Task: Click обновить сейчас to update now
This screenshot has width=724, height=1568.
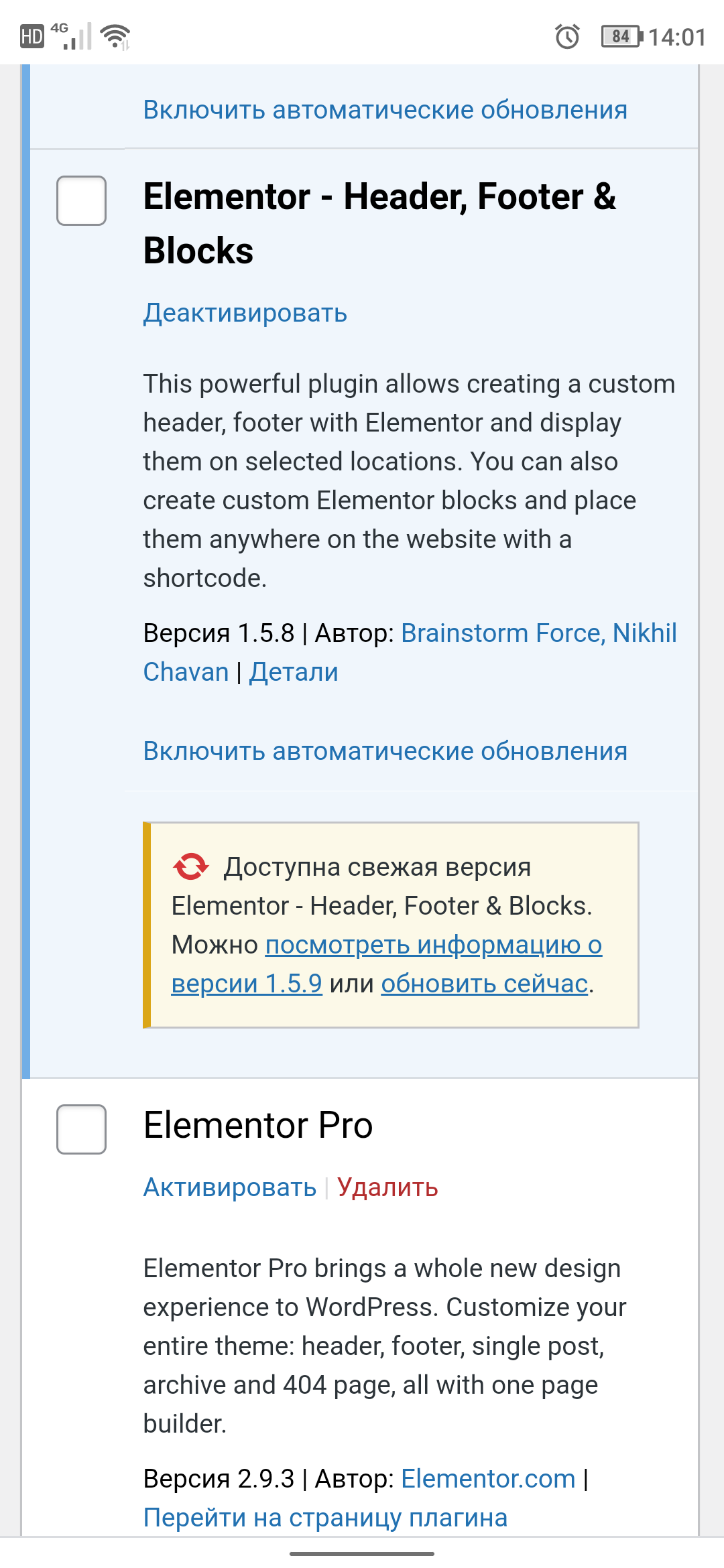Action: (485, 984)
